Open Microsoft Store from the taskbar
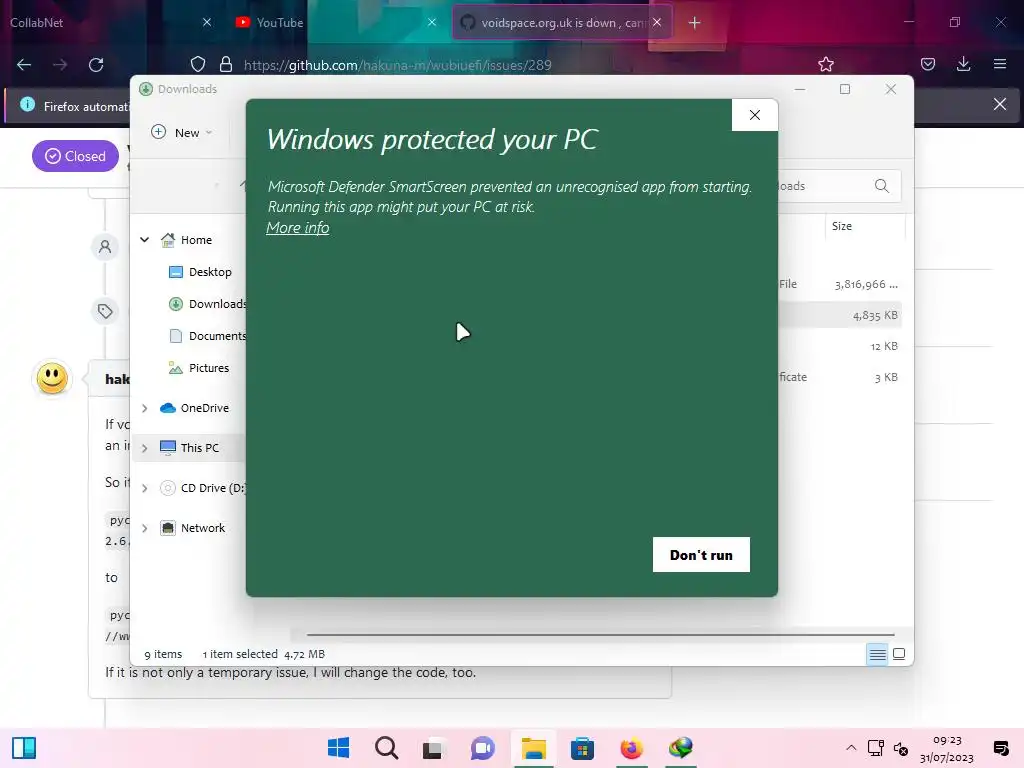The height and width of the screenshot is (768, 1024). click(x=582, y=748)
